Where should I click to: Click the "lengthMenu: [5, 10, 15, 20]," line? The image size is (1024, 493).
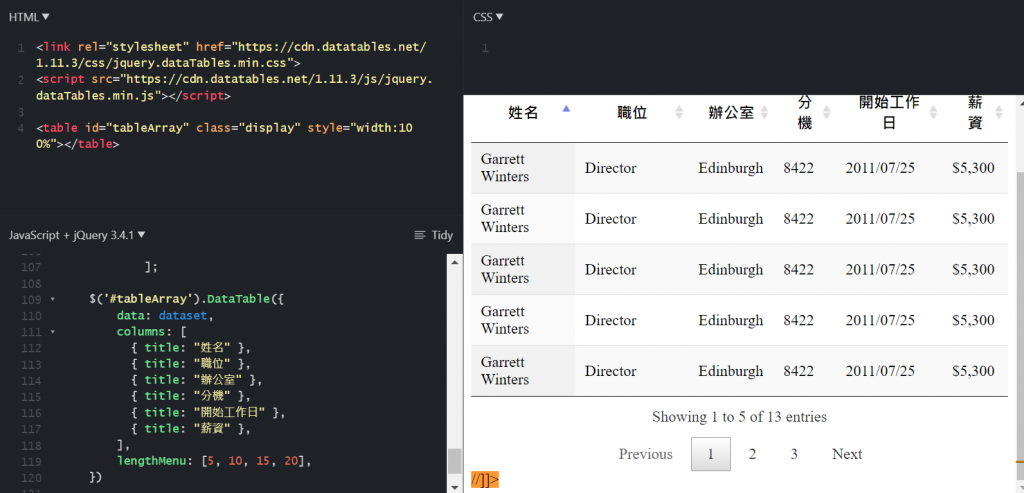pos(214,461)
